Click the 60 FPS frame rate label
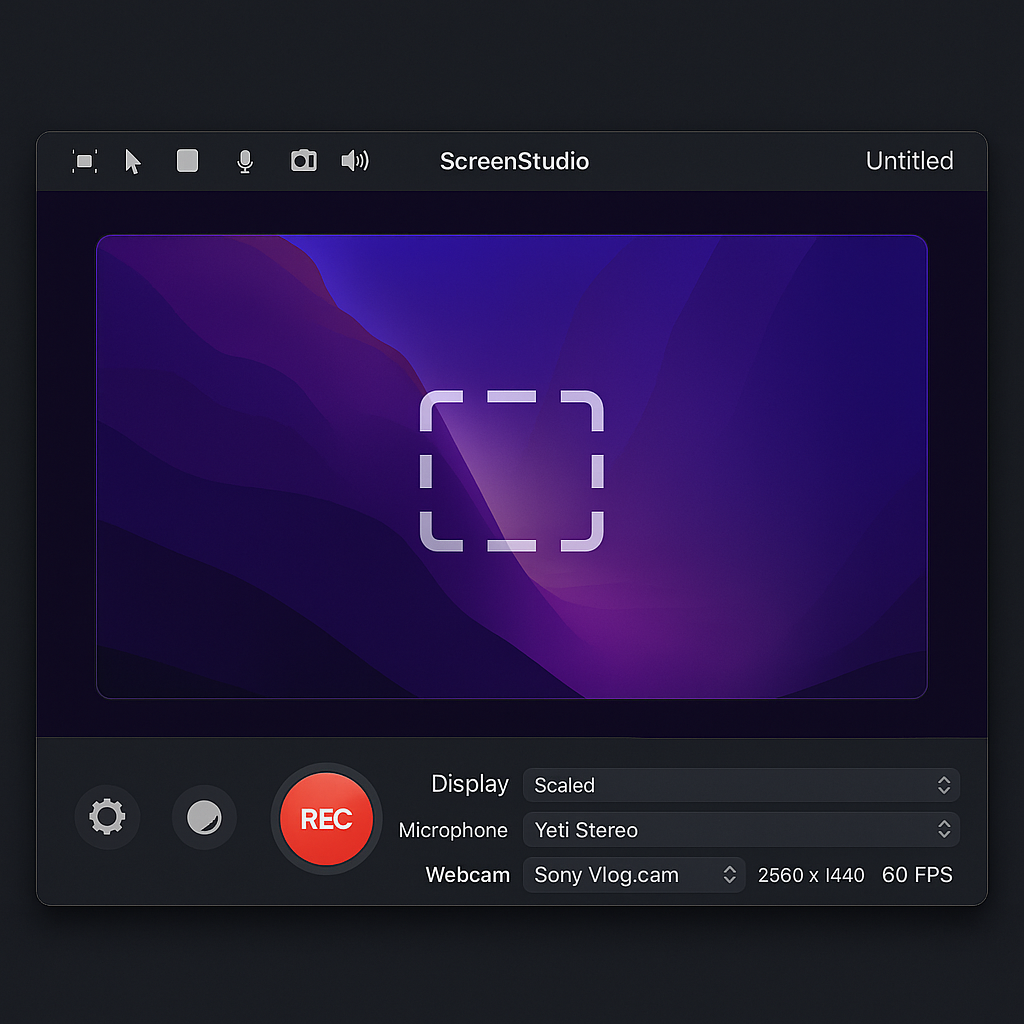The width and height of the screenshot is (1024, 1024). 917,875
